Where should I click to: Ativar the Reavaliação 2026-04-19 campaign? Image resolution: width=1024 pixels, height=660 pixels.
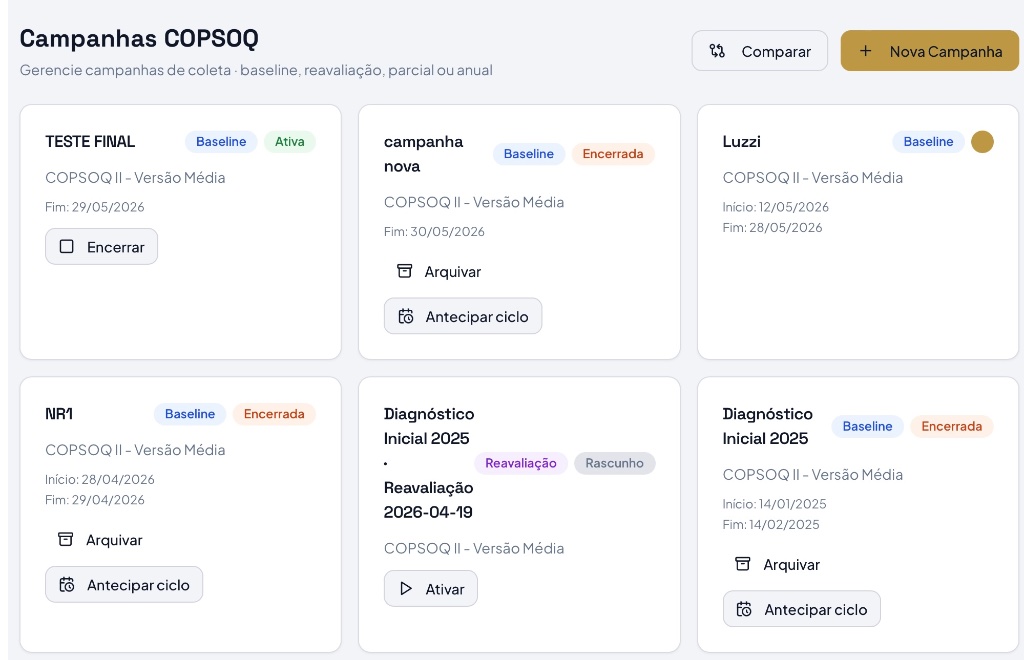click(x=431, y=589)
